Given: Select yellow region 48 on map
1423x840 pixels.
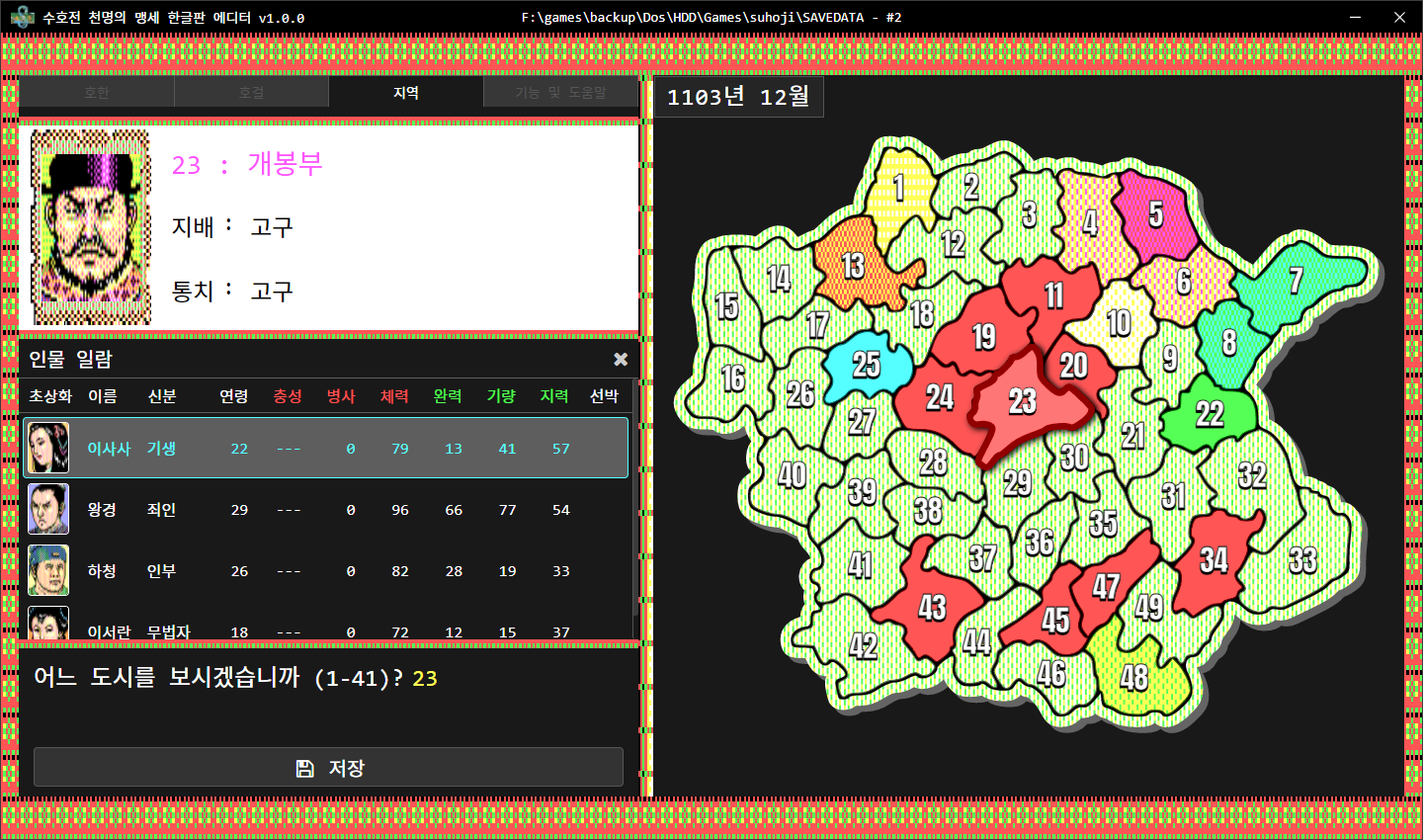Looking at the screenshot, I should tap(1134, 677).
